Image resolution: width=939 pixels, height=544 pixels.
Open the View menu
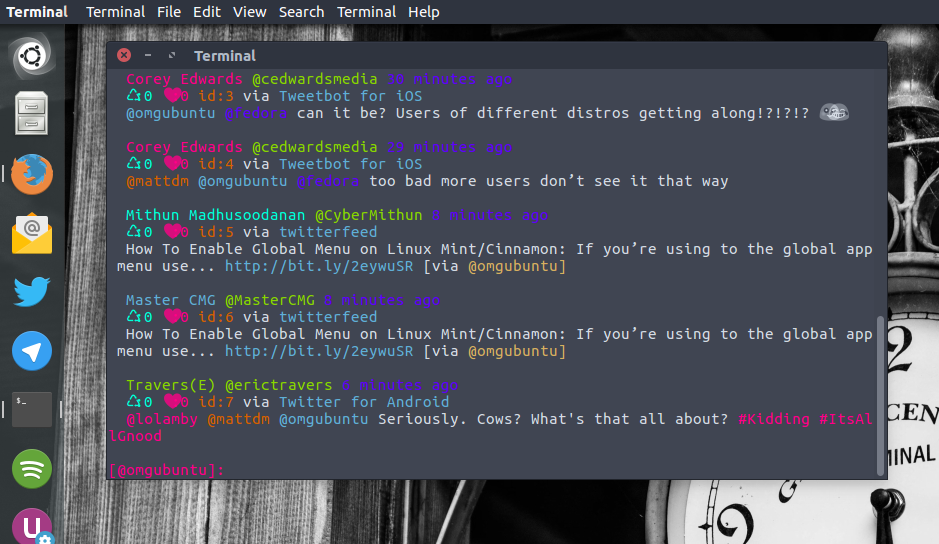tap(249, 12)
